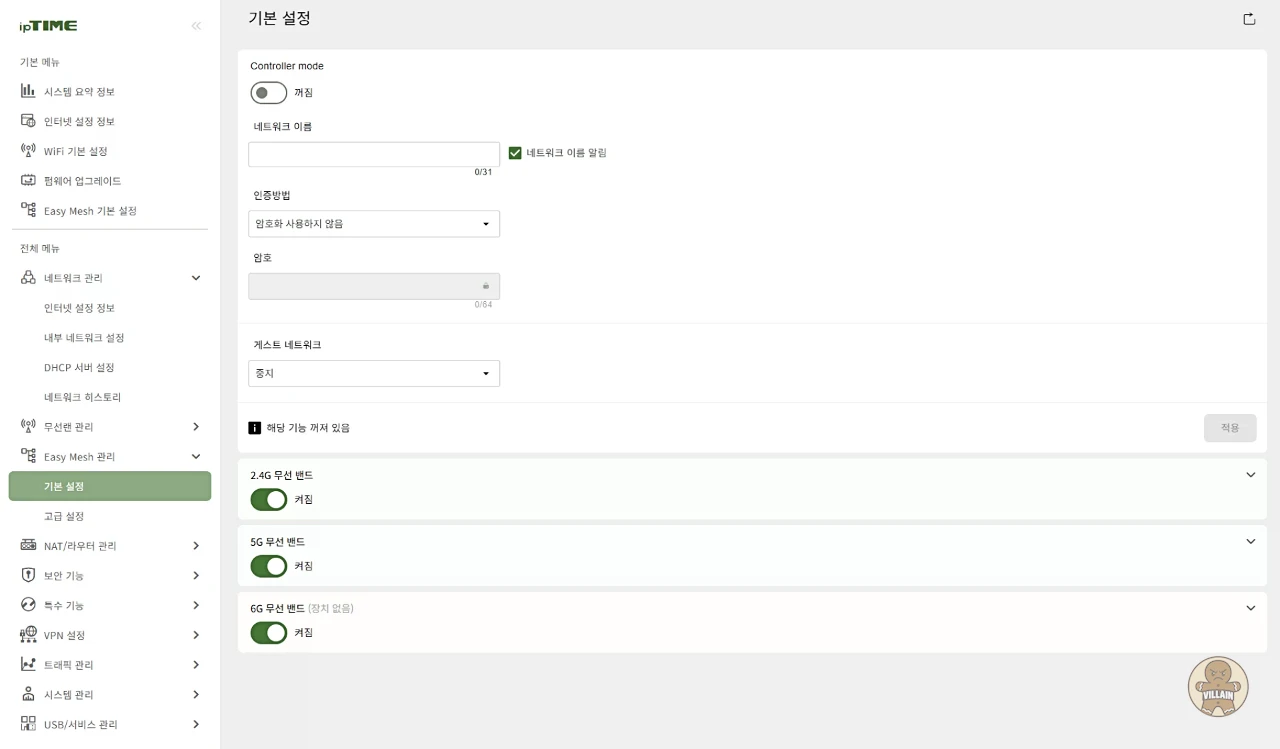Open the DHCP 서버 설정 submenu item
Screen dimensions: 1280x749
(x=79, y=367)
